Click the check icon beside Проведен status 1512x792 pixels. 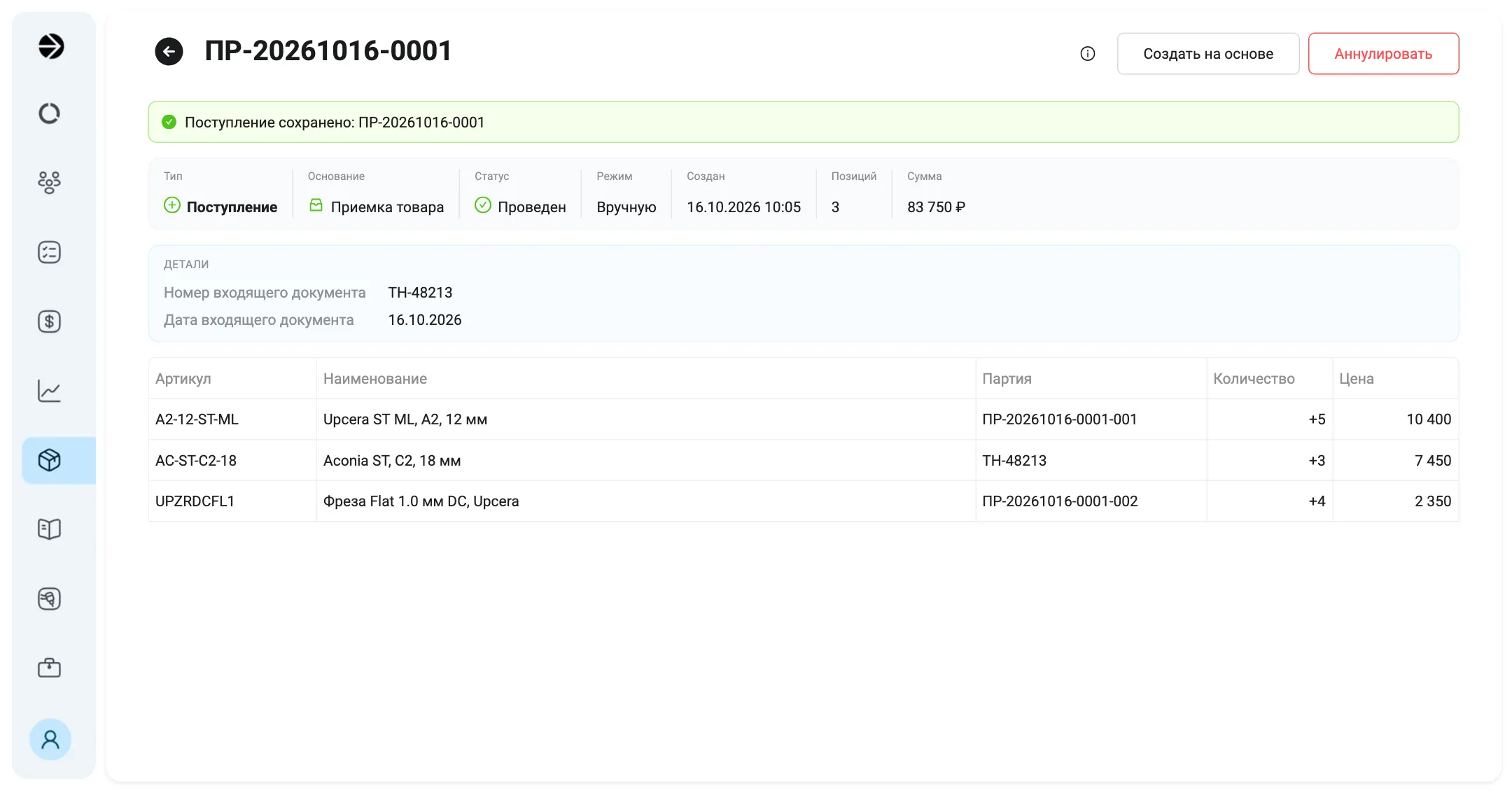(x=483, y=205)
